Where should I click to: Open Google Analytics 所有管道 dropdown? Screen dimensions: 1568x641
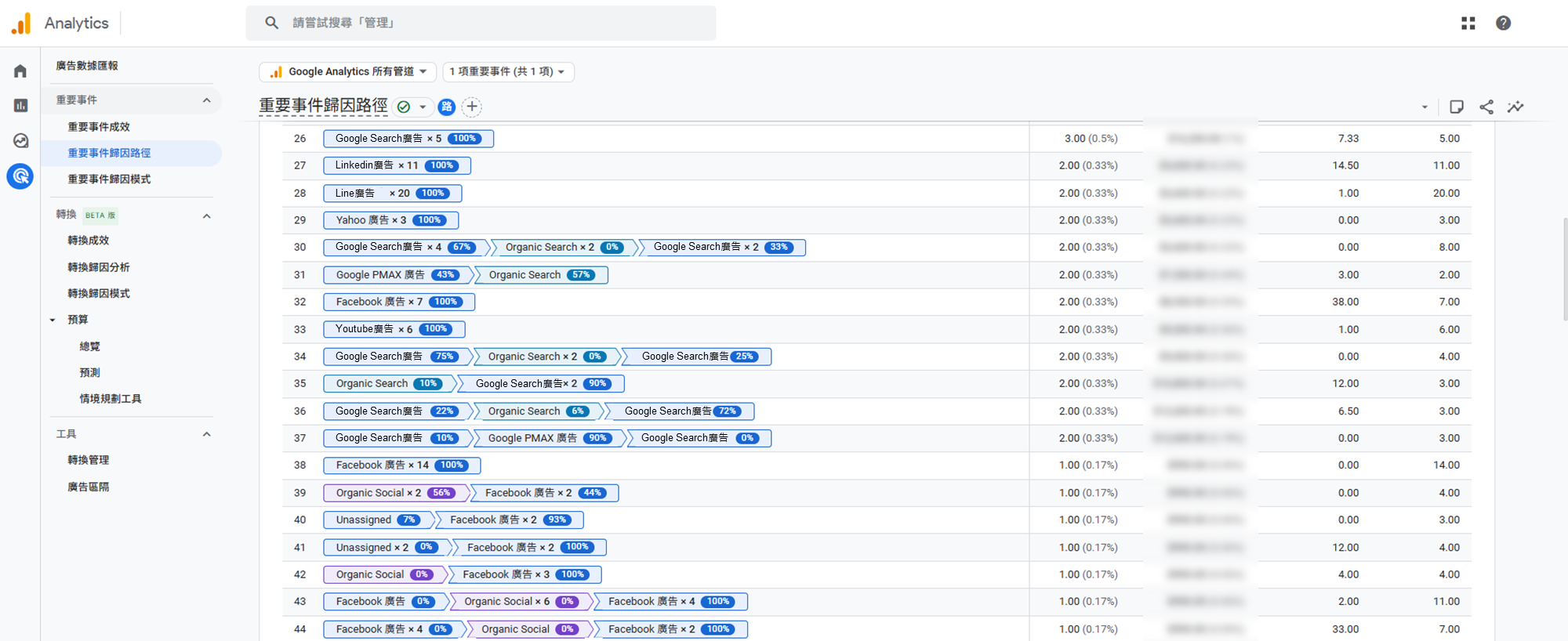pos(348,72)
